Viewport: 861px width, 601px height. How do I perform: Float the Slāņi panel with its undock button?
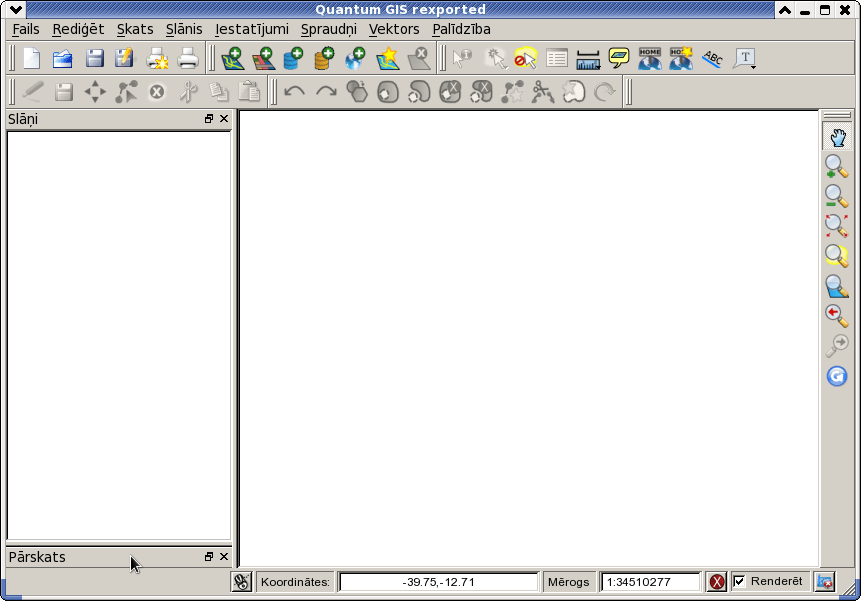coord(209,119)
